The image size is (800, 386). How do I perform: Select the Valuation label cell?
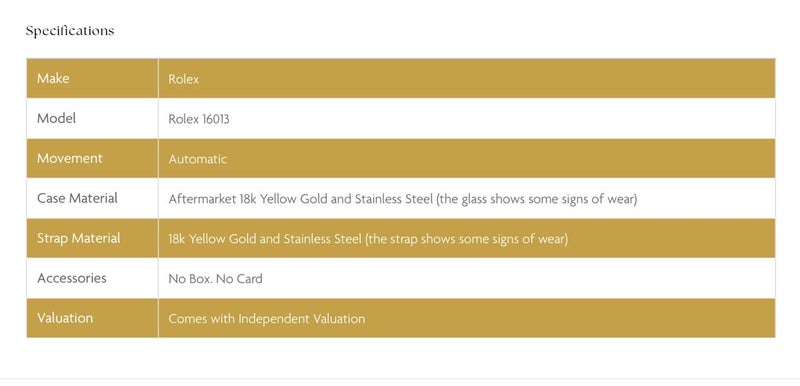92,318
